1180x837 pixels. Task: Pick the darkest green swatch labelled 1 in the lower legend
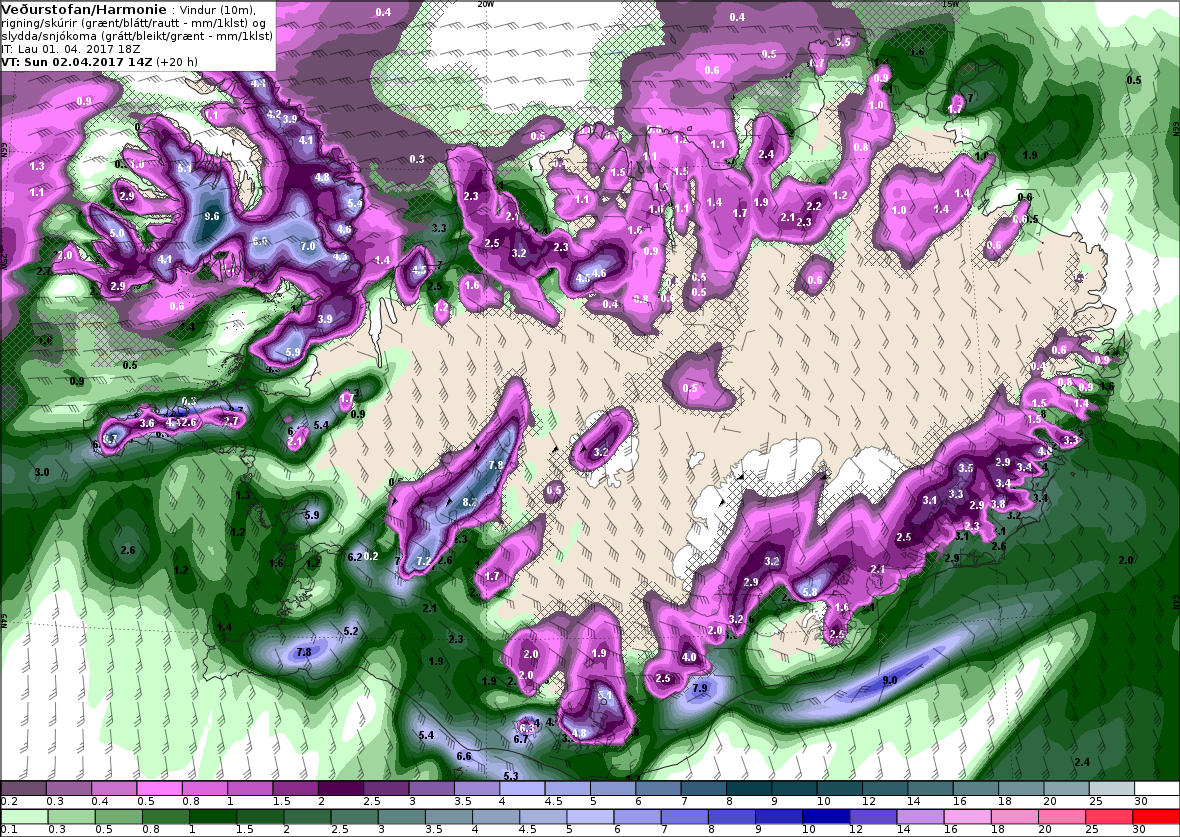pos(212,817)
